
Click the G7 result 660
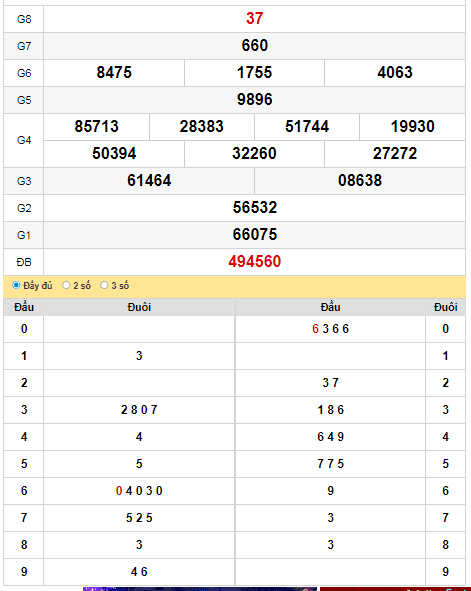point(255,46)
